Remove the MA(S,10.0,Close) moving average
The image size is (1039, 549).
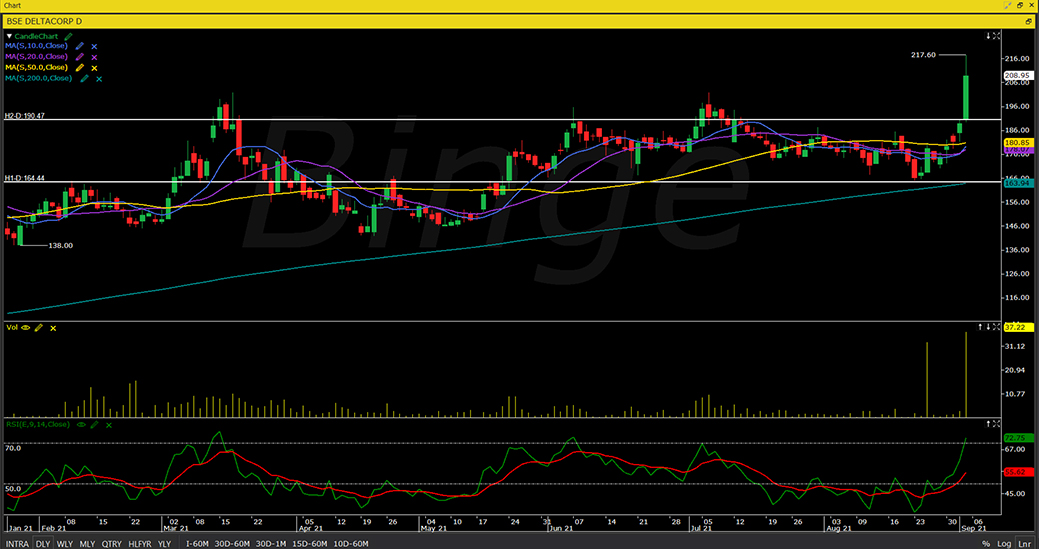click(94, 46)
